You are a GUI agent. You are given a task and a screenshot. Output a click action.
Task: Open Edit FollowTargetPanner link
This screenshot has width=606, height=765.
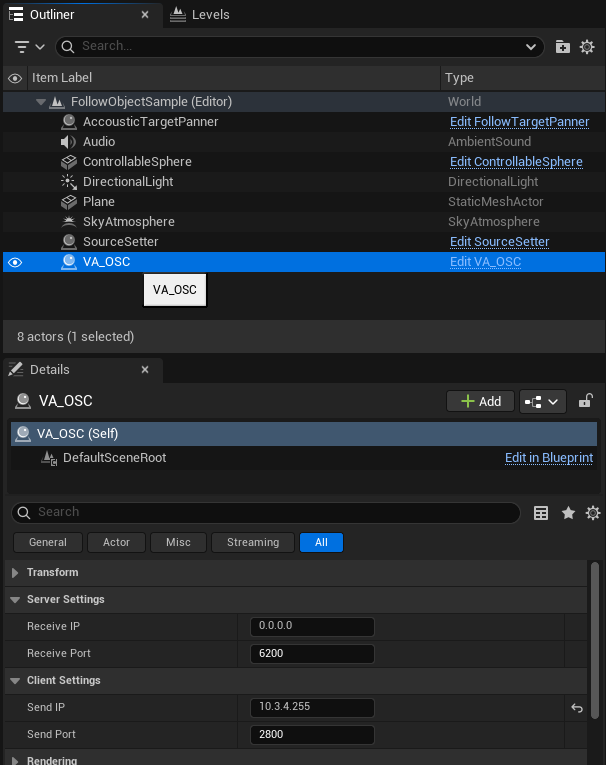[519, 122]
